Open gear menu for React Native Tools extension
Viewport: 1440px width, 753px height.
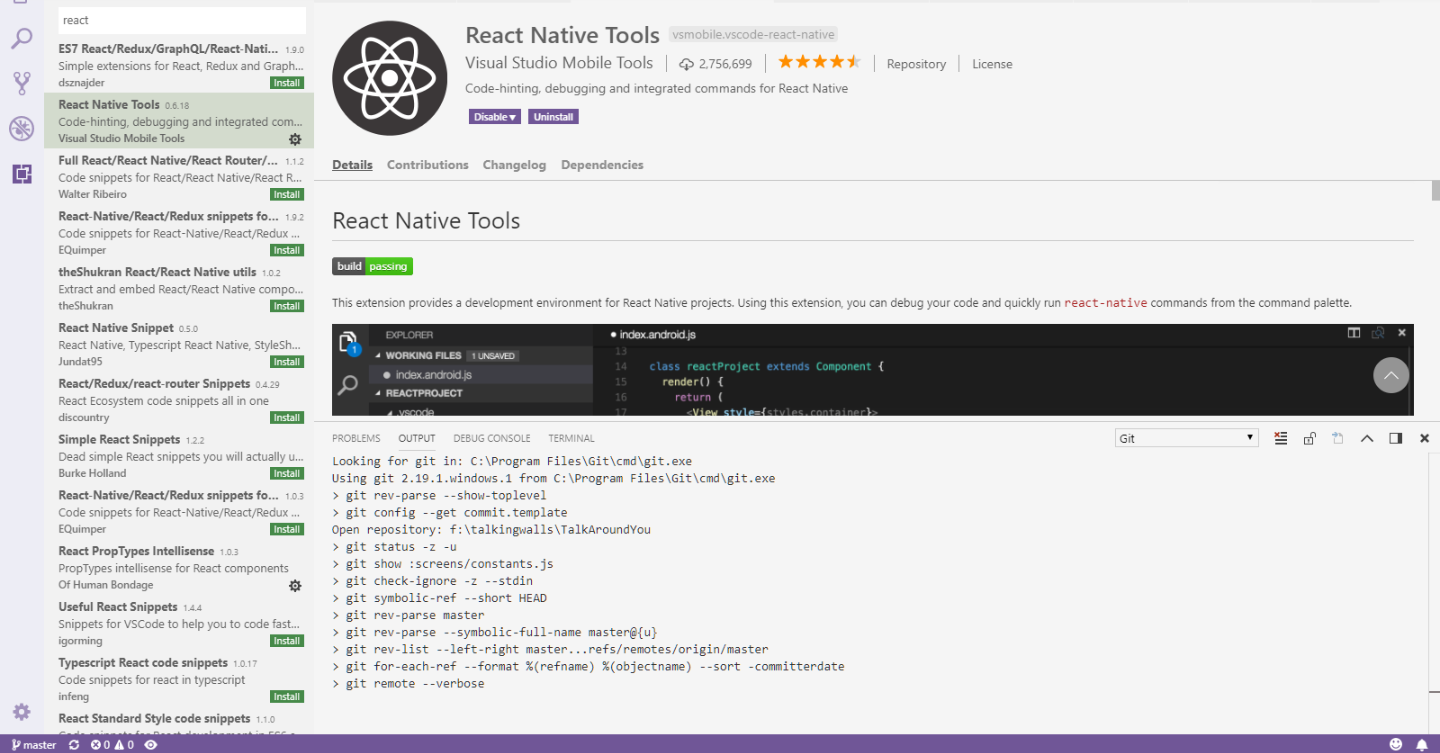click(295, 139)
